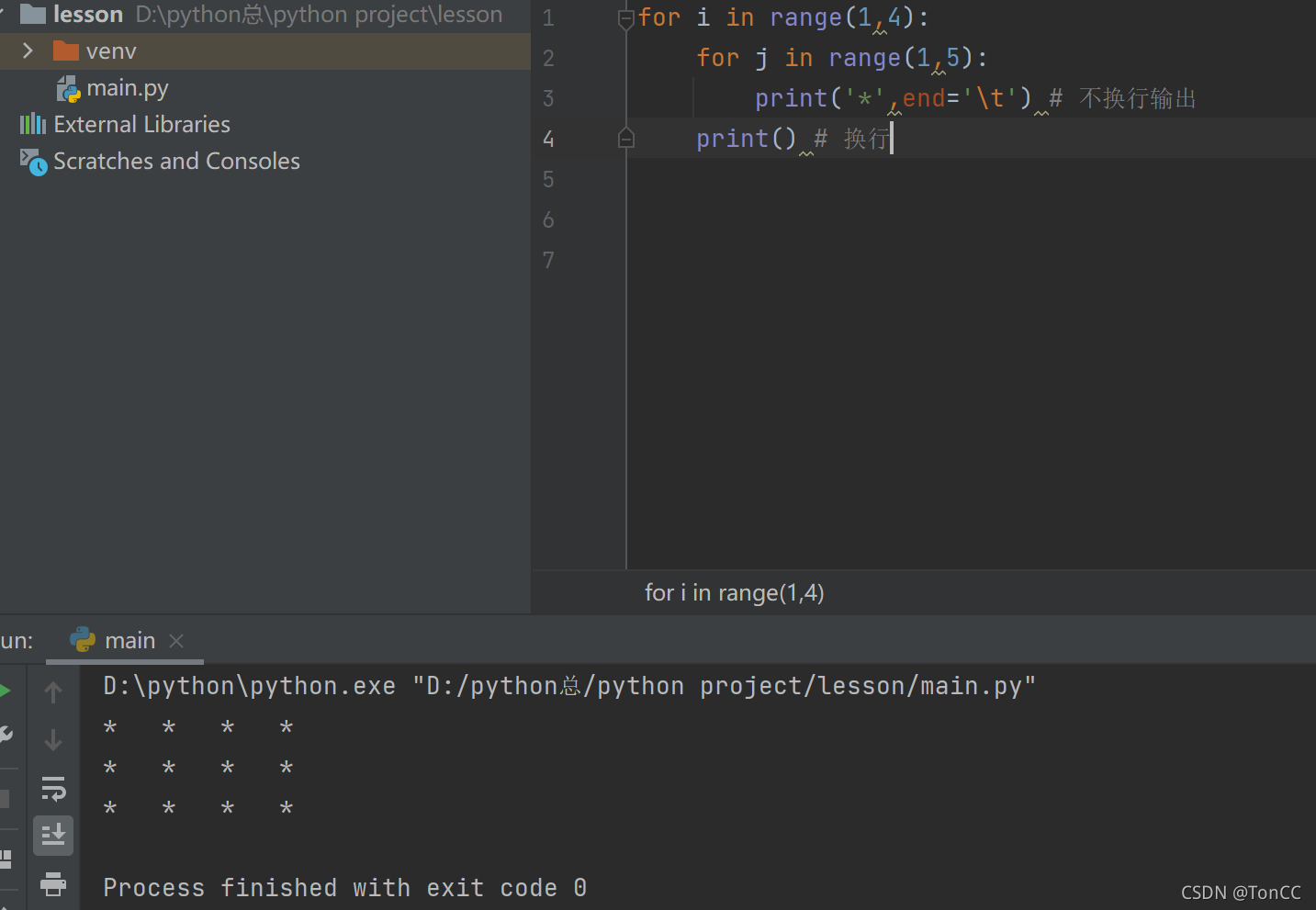This screenshot has width=1316, height=910.
Task: Select Scratches and Consoles node
Action: pyautogui.click(x=176, y=161)
